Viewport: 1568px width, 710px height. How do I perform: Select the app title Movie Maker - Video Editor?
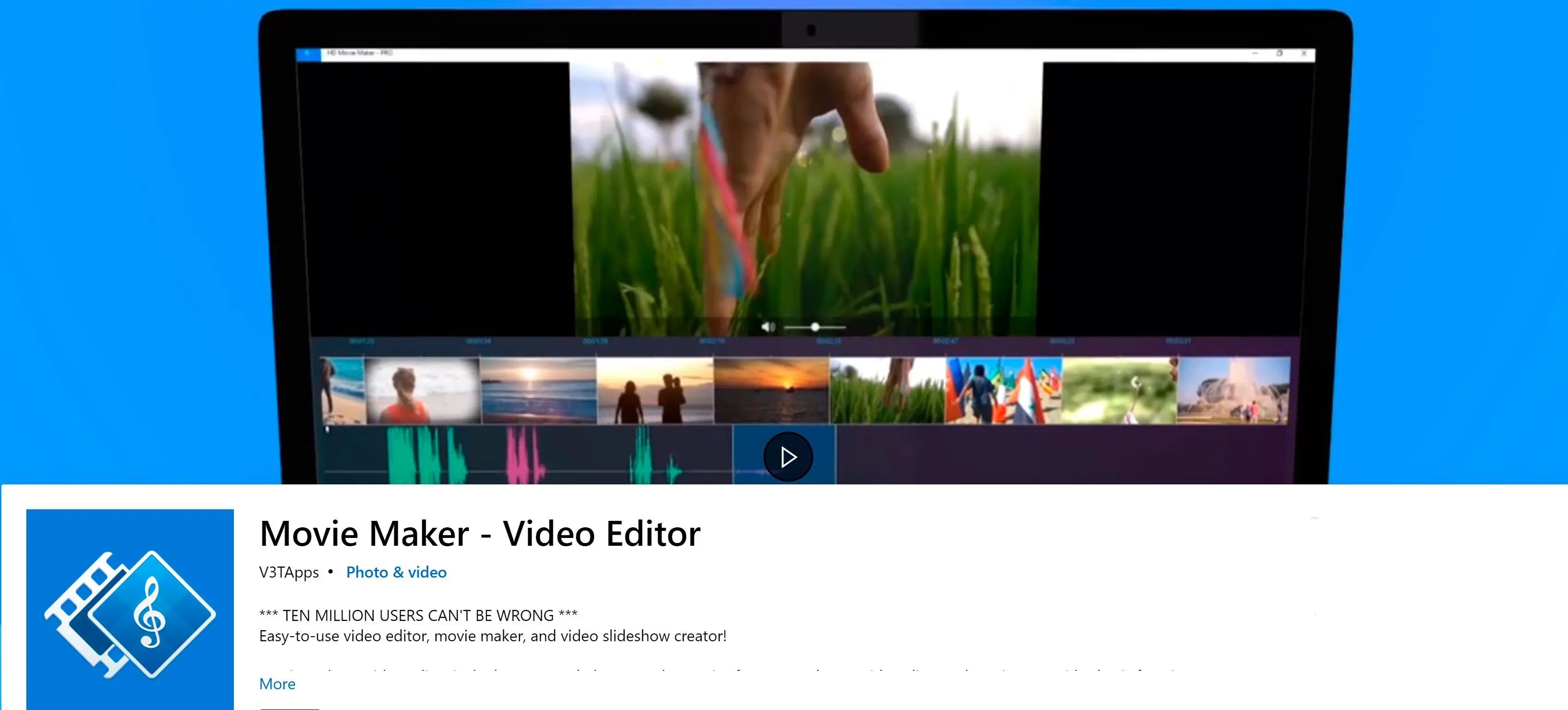(x=480, y=532)
